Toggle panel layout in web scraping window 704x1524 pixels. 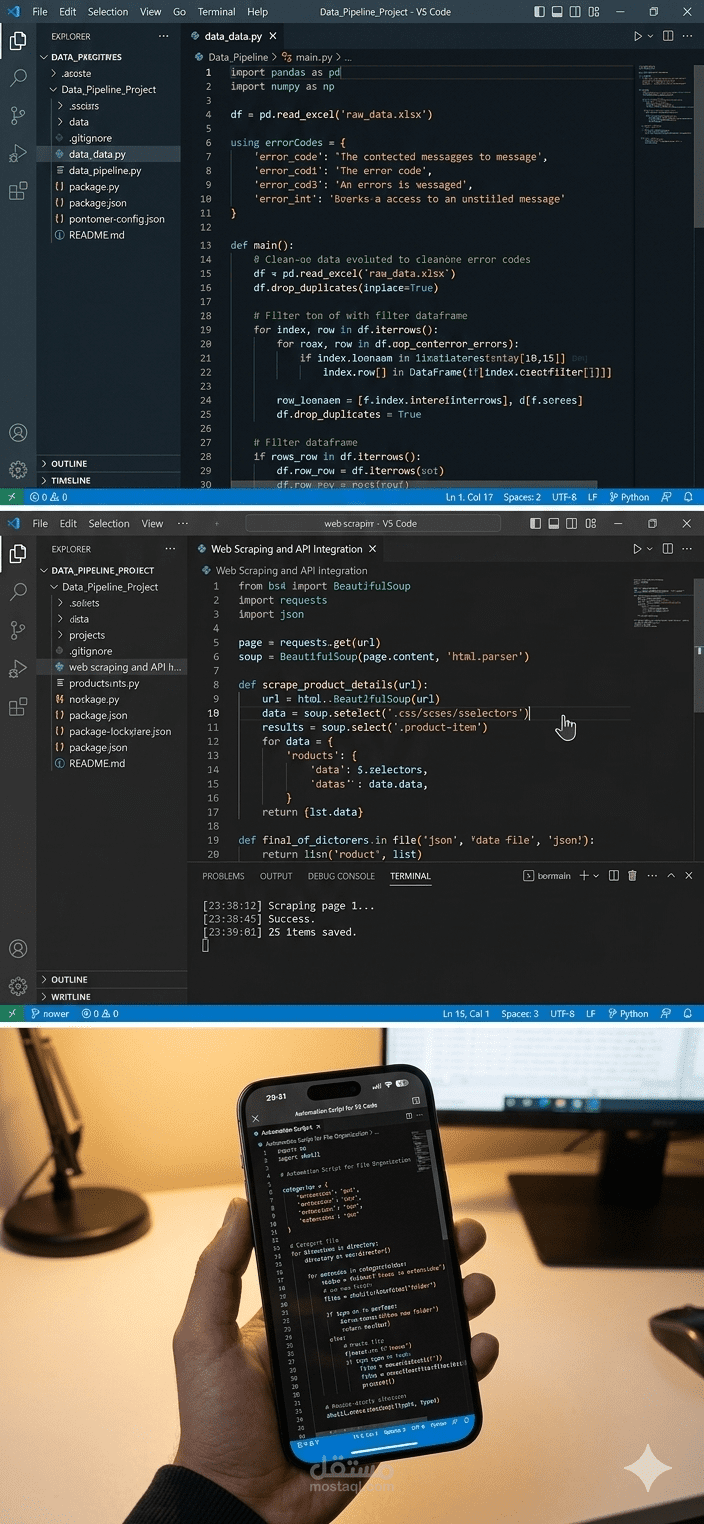coord(553,523)
